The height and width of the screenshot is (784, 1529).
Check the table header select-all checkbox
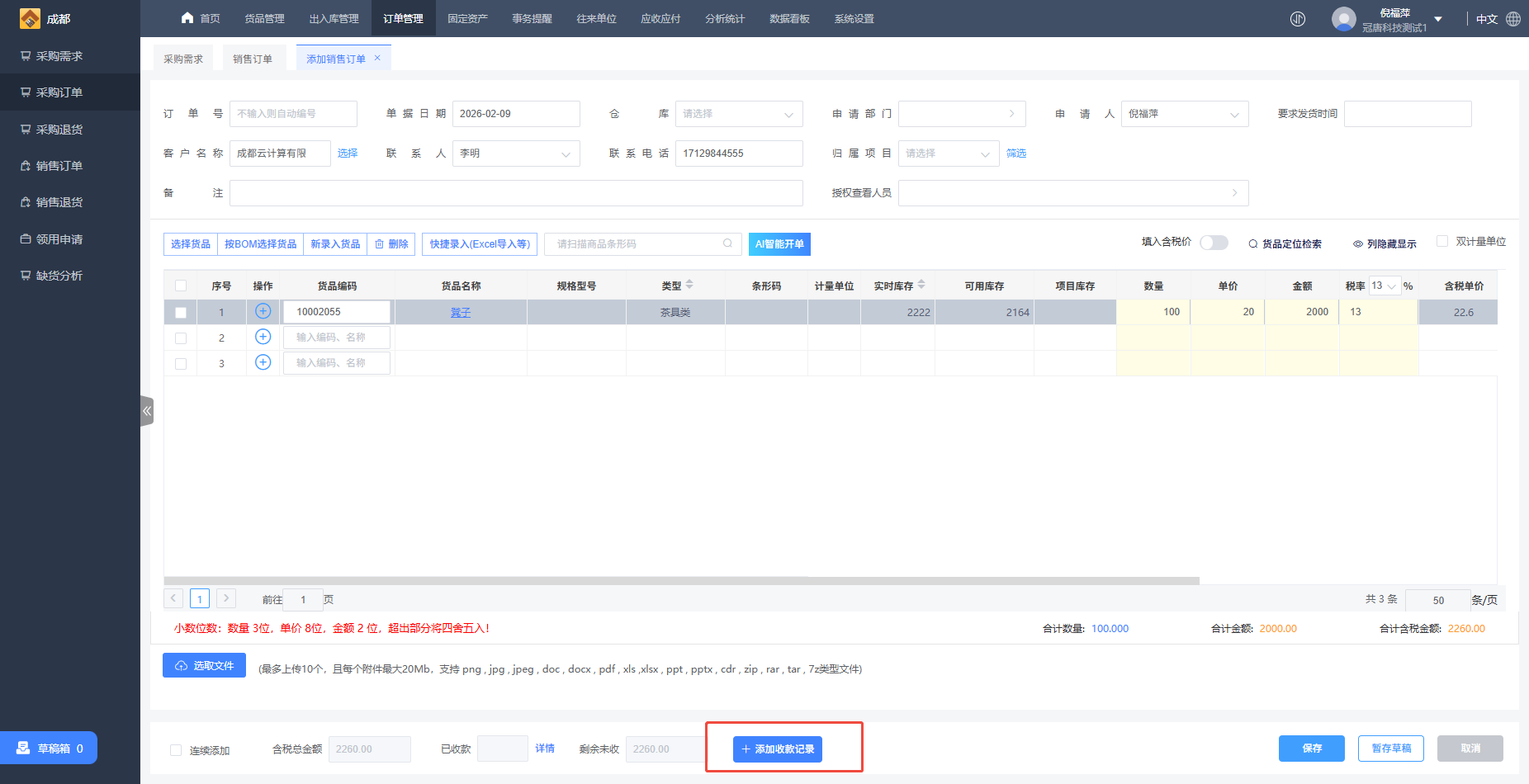click(181, 286)
